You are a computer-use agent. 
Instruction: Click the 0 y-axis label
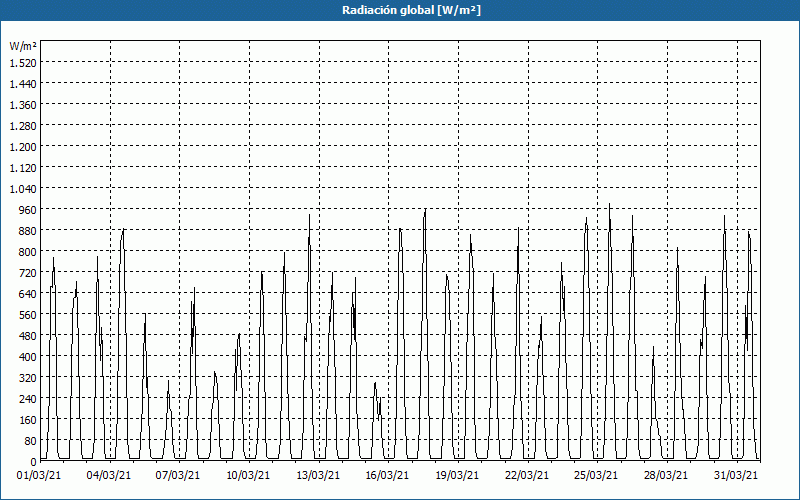(x=34, y=462)
